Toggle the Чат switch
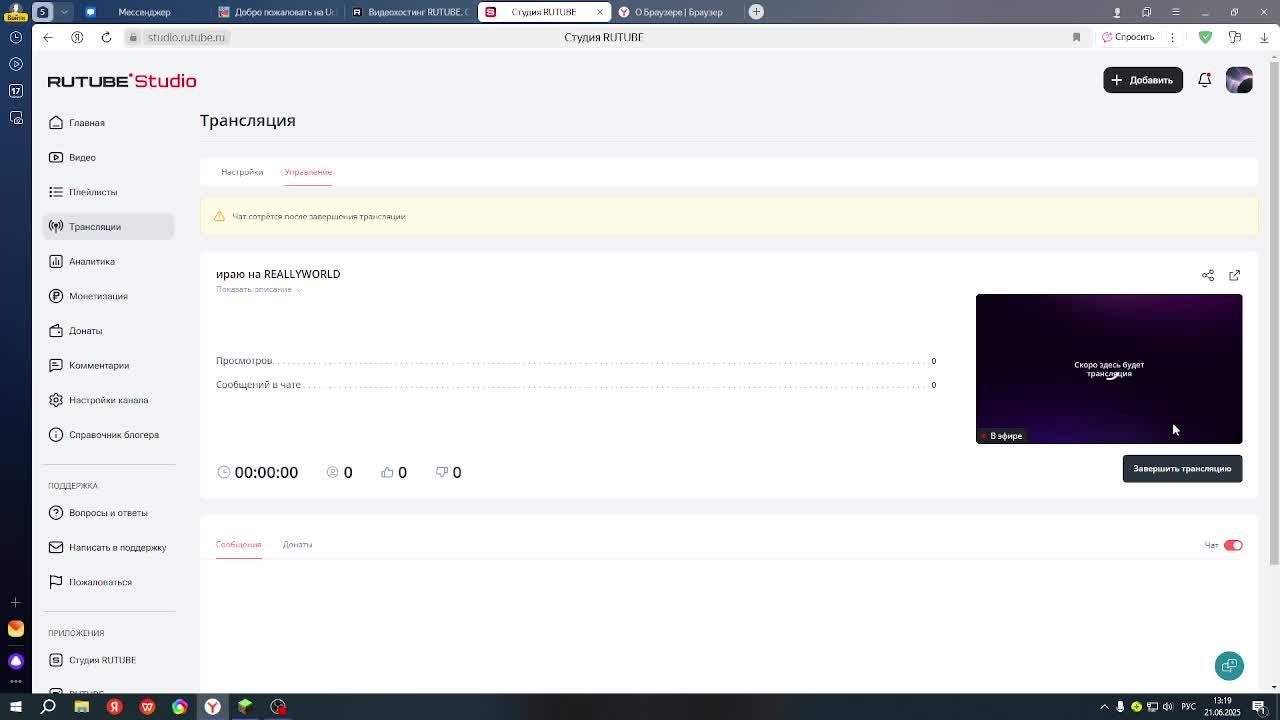This screenshot has height=720, width=1280. click(x=1233, y=545)
